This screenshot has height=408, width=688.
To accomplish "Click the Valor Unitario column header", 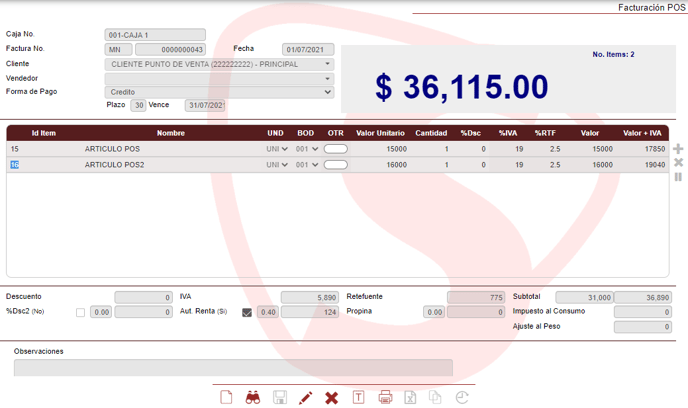I will coord(380,133).
